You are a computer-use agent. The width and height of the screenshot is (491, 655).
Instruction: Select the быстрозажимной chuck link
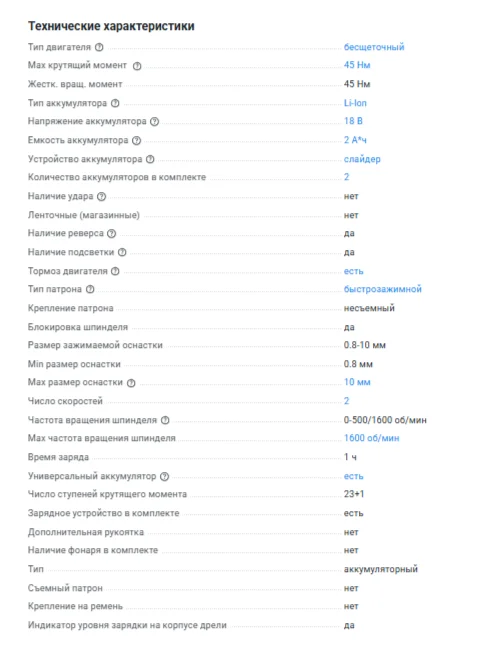point(382,289)
